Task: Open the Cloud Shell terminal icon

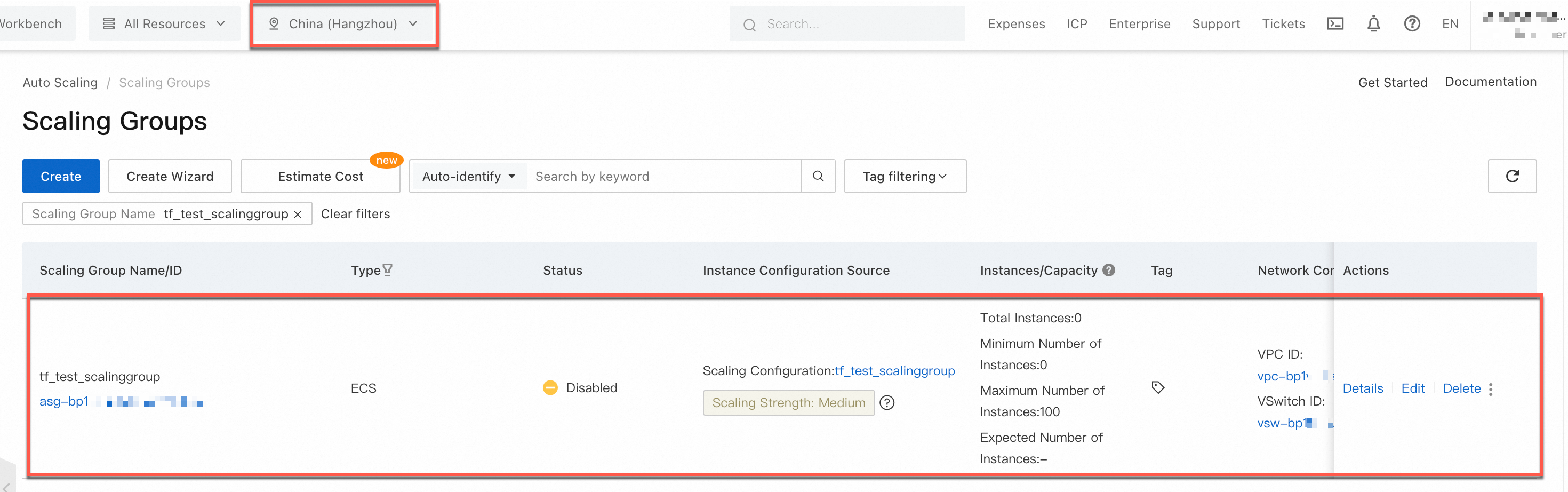Action: [x=1335, y=24]
